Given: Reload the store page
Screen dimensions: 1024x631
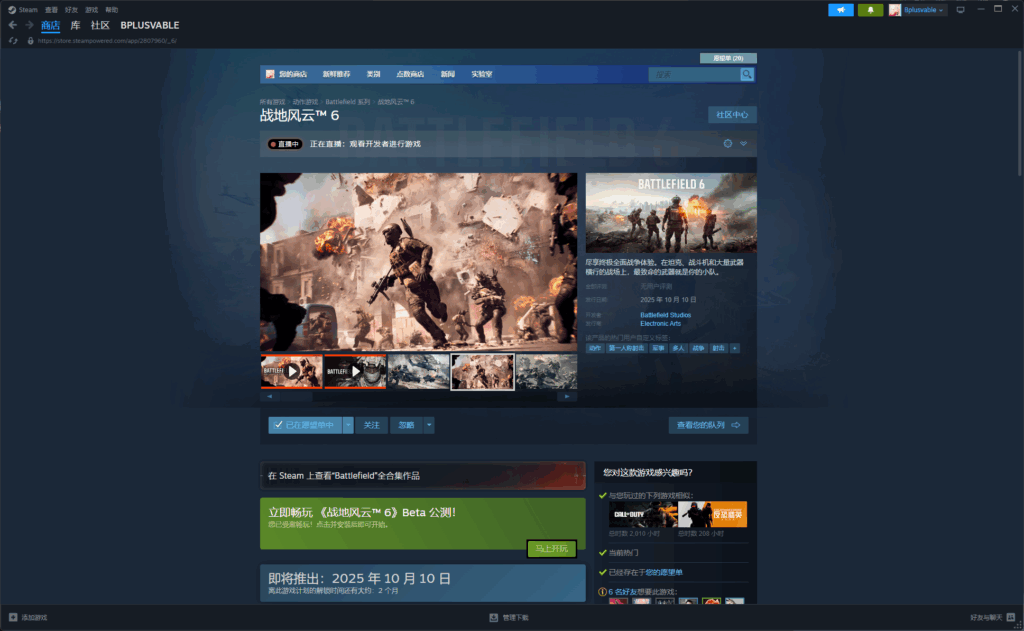Looking at the screenshot, I should pyautogui.click(x=13, y=40).
